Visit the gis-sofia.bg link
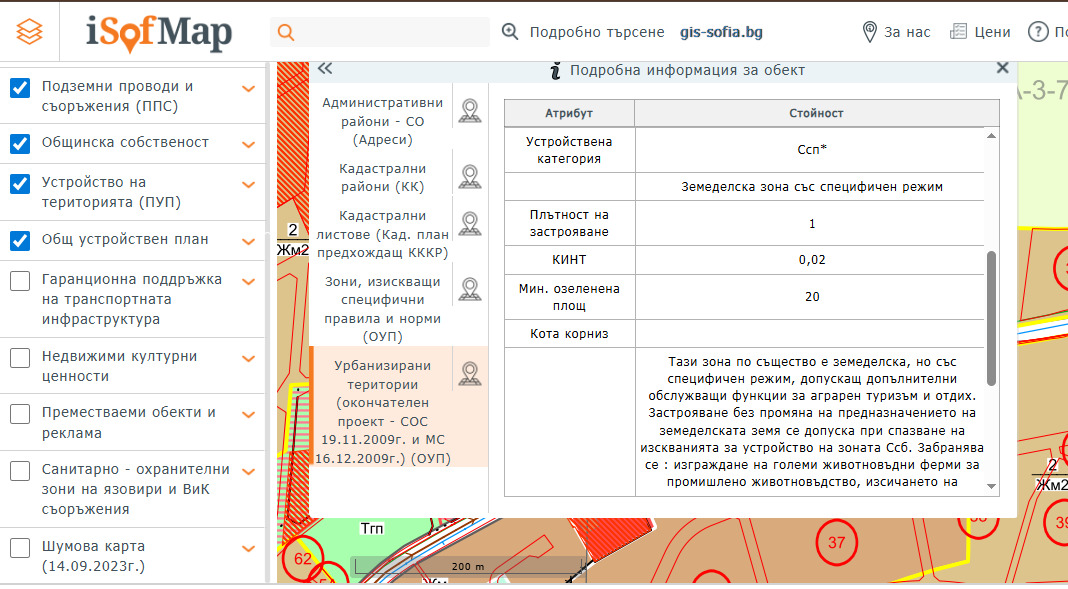 (723, 31)
